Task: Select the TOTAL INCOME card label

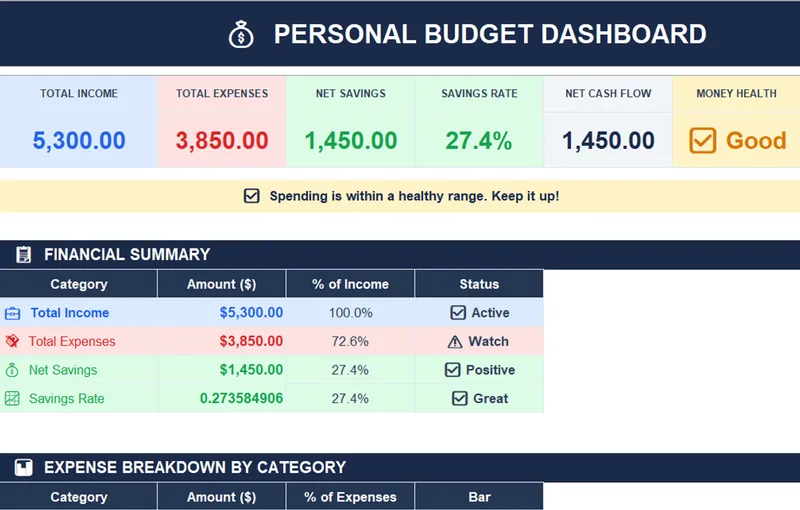Action: tap(79, 93)
